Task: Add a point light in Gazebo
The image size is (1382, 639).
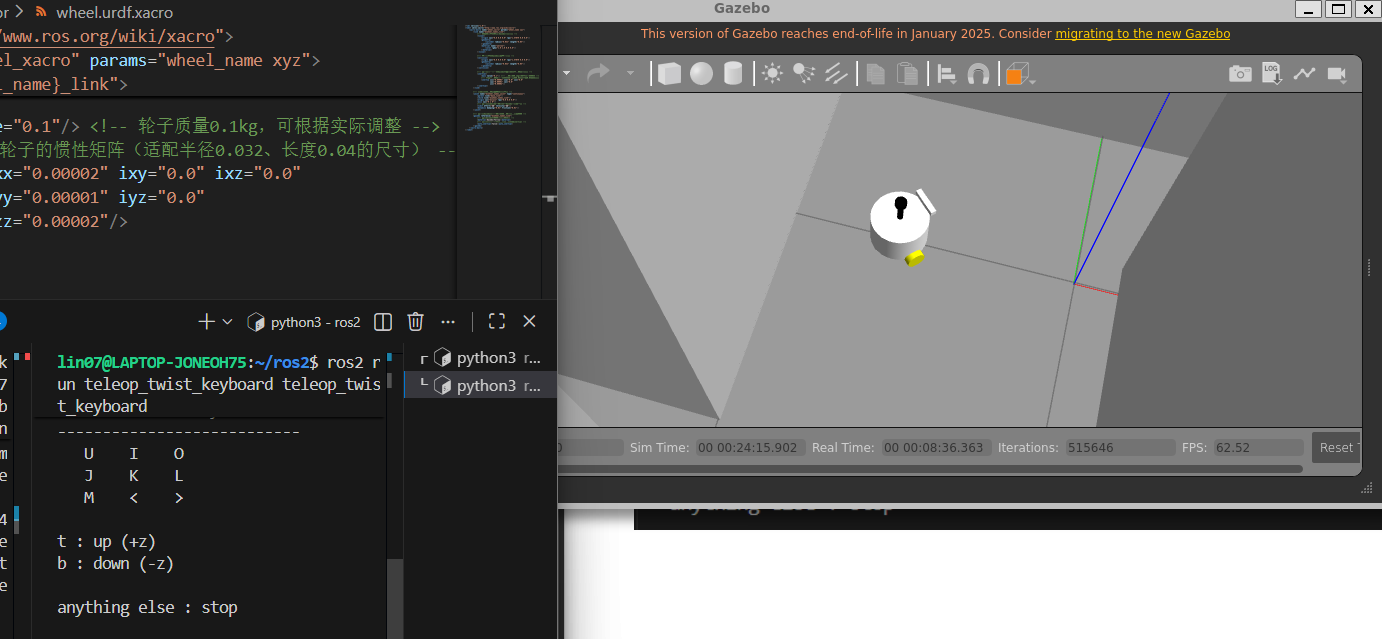Action: (773, 74)
